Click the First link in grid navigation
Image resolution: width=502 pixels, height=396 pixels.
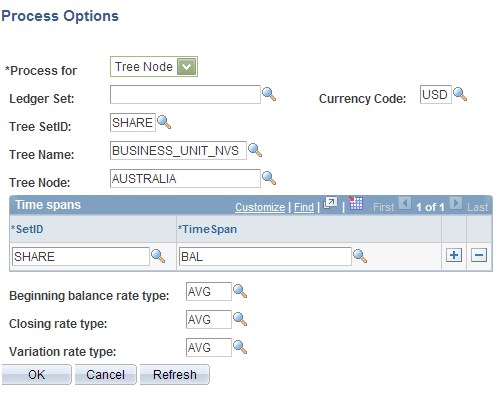click(383, 207)
